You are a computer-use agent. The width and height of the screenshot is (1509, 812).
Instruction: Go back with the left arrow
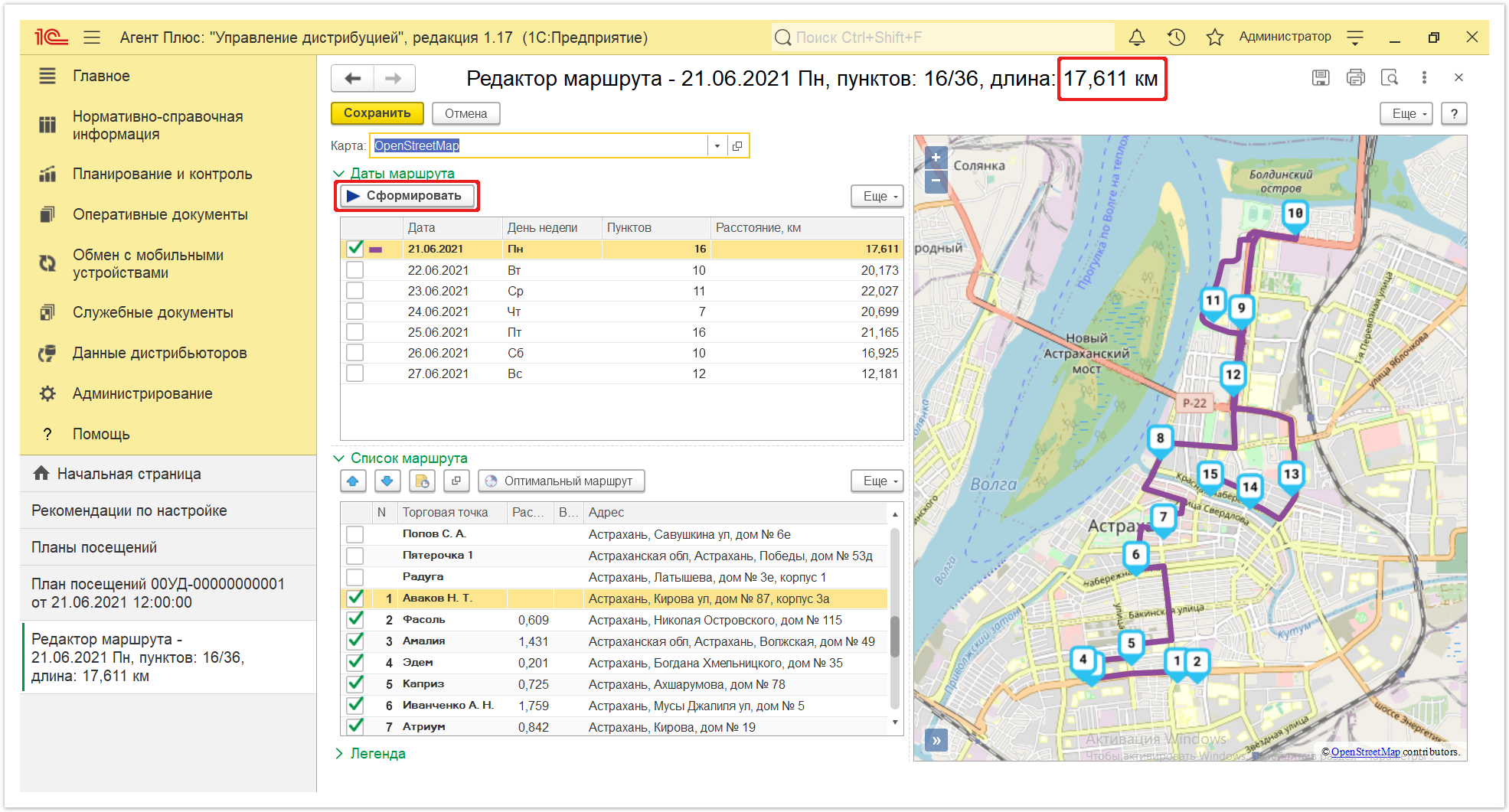click(x=353, y=78)
